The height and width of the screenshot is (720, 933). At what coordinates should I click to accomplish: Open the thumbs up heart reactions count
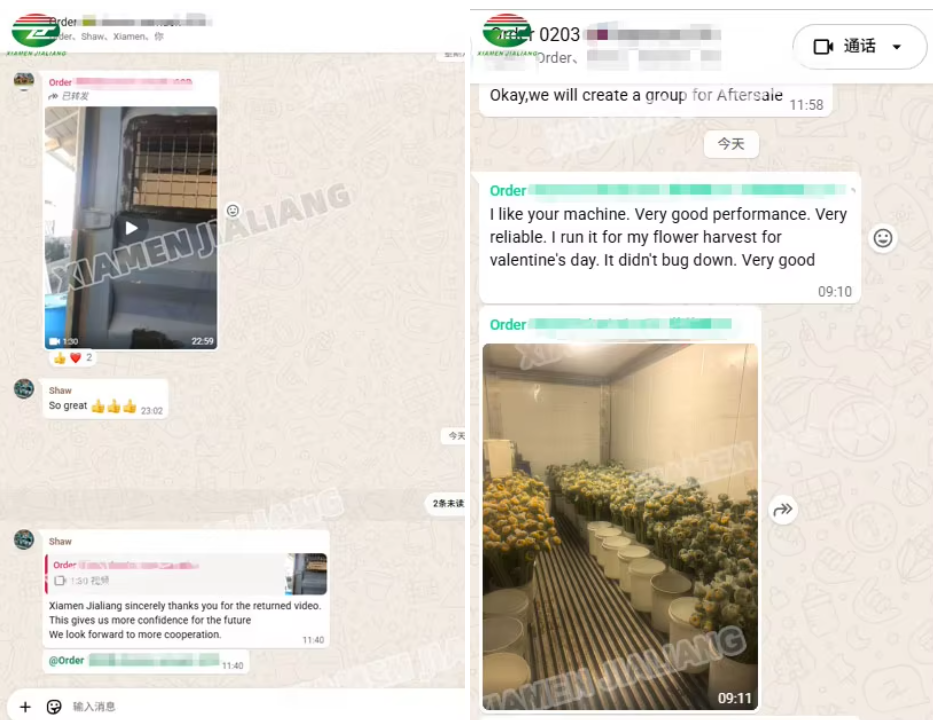(73, 358)
